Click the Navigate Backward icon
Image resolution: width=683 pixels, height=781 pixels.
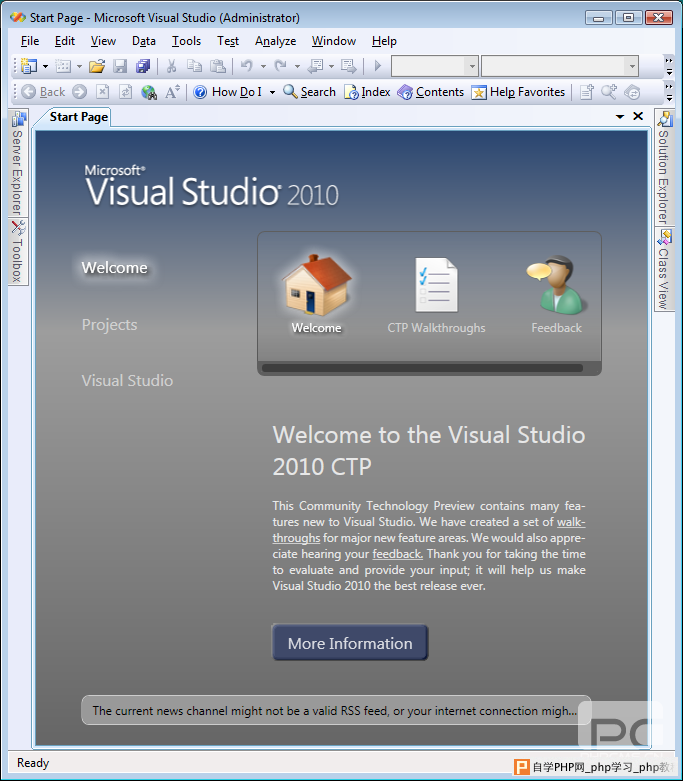coord(315,66)
